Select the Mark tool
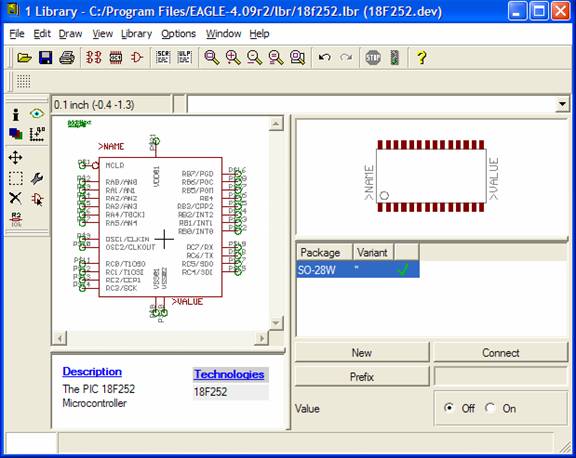 coord(37,134)
